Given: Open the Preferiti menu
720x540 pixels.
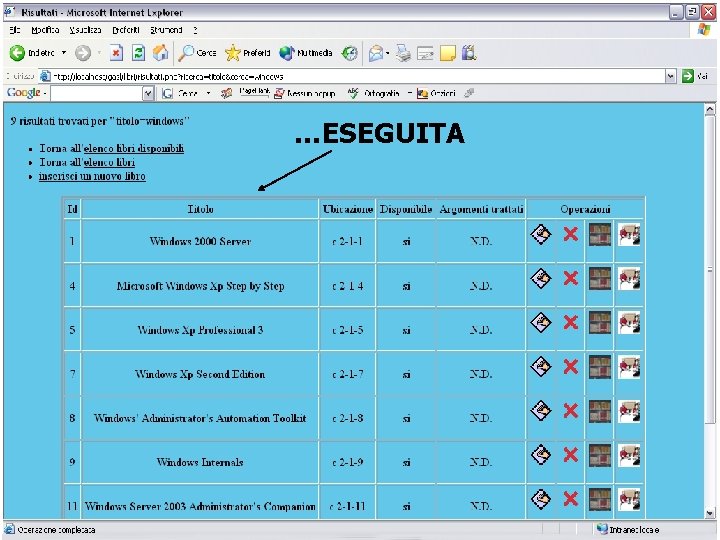Looking at the screenshot, I should (x=126, y=30).
